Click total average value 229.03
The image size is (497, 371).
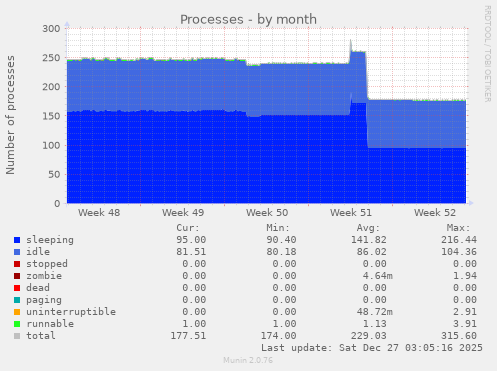click(369, 336)
